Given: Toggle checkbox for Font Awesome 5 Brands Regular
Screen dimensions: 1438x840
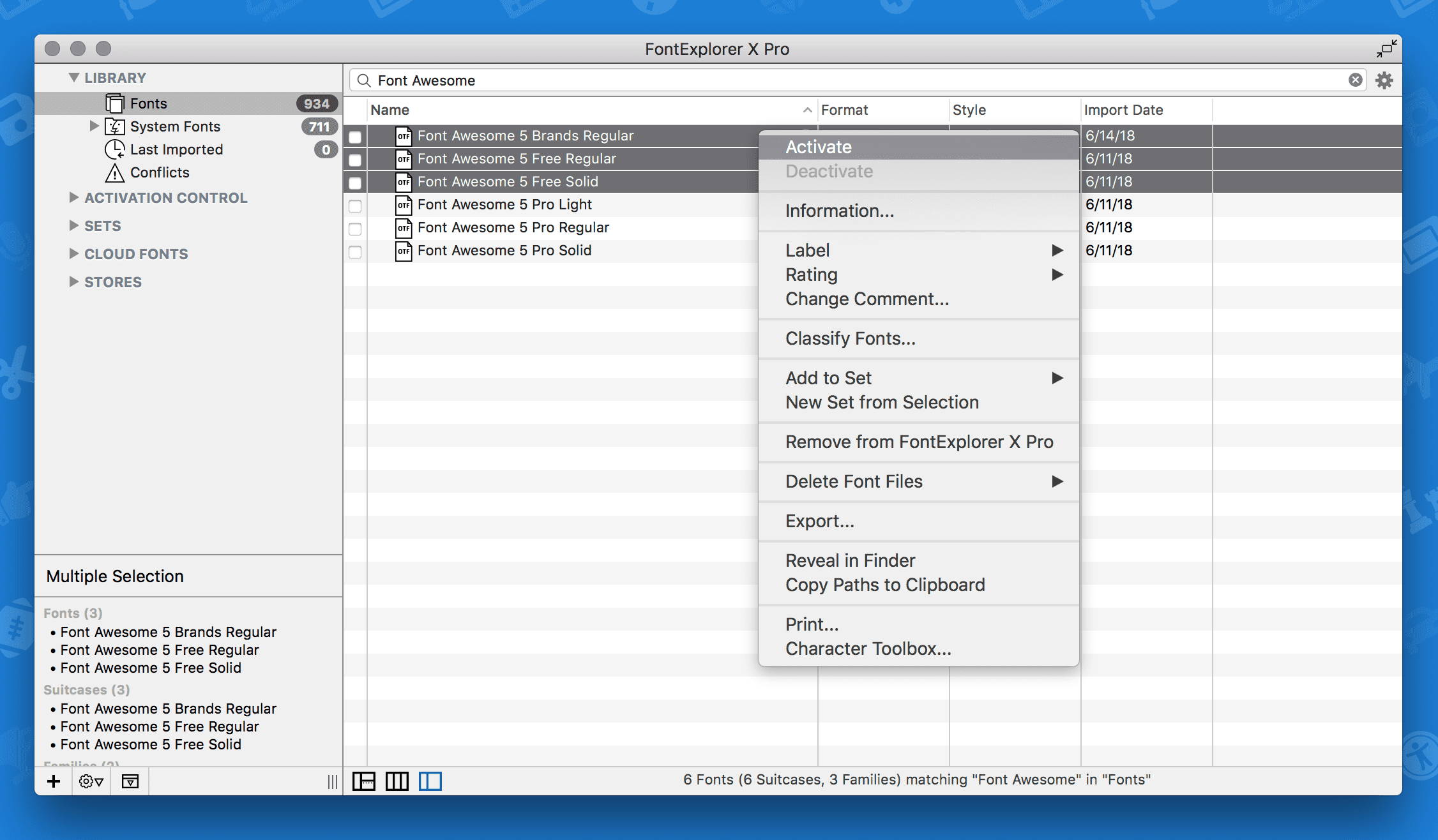Looking at the screenshot, I should [356, 136].
